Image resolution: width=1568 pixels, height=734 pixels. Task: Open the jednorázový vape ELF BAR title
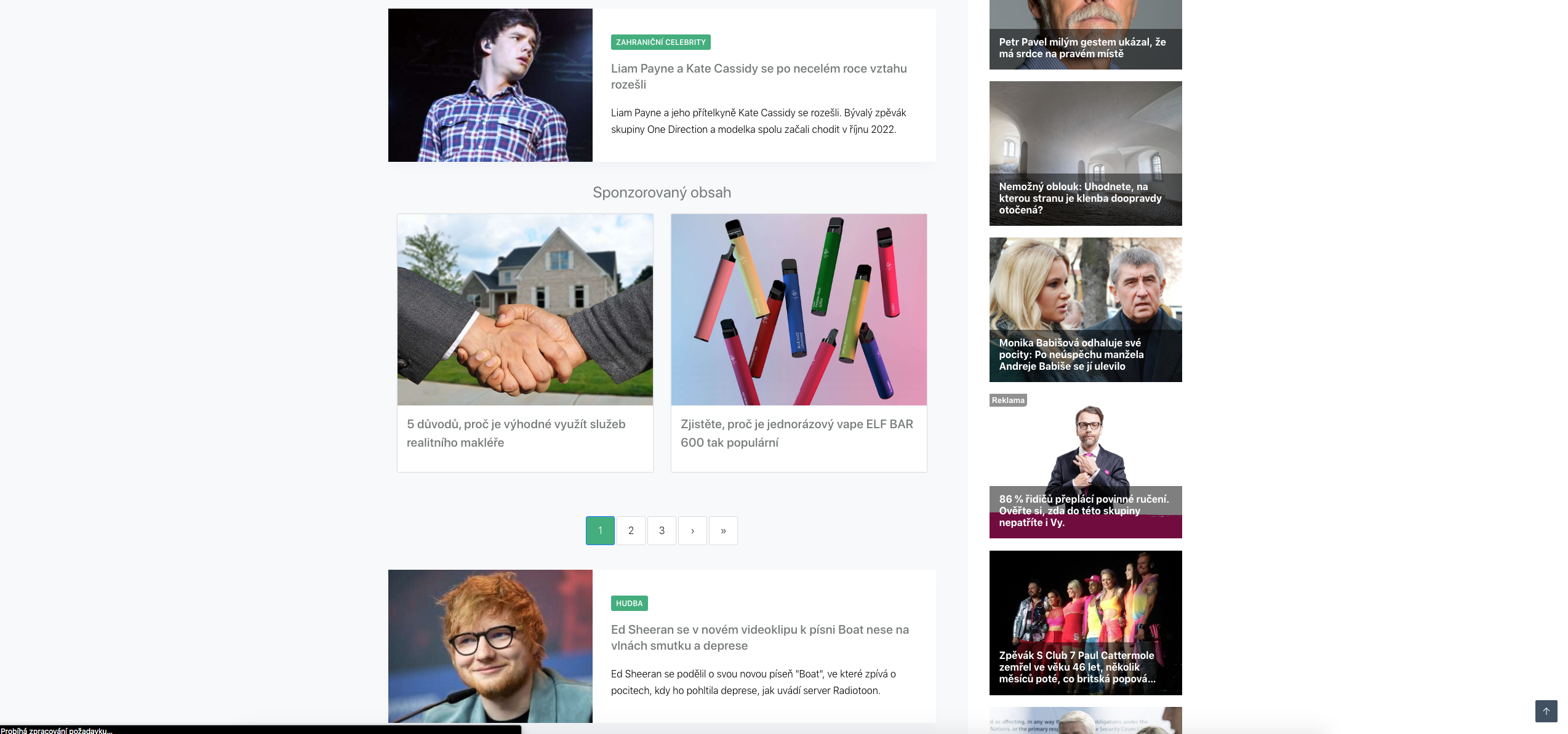(797, 433)
